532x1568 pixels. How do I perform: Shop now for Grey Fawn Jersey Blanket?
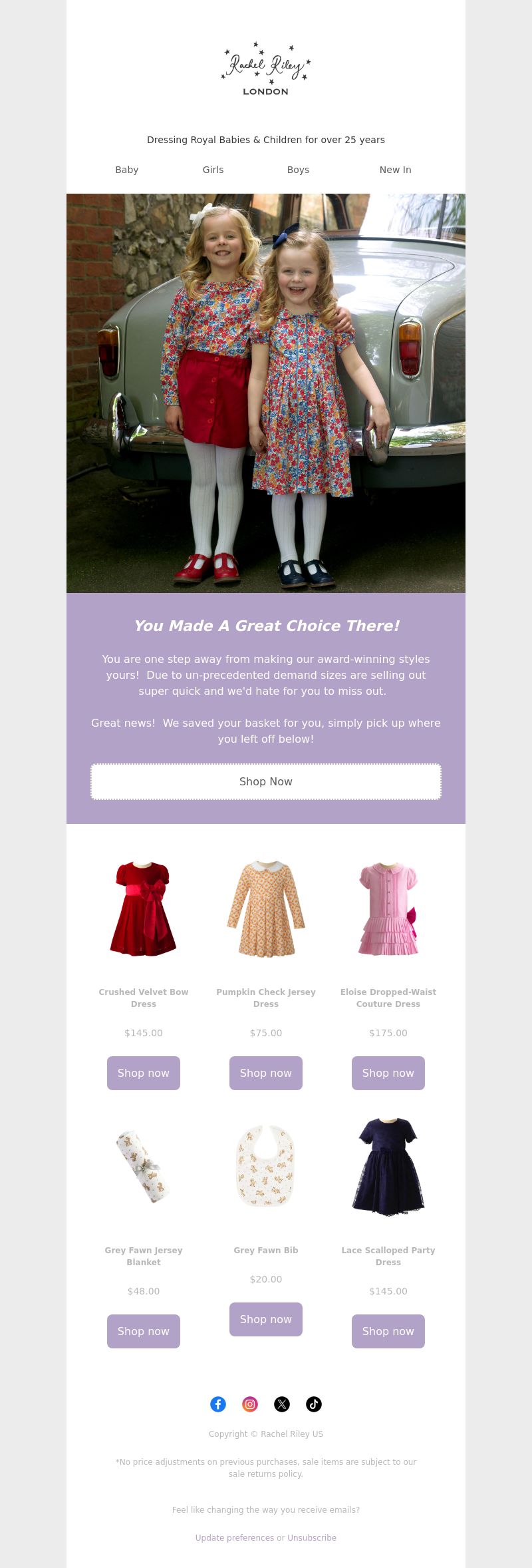[x=144, y=1331]
